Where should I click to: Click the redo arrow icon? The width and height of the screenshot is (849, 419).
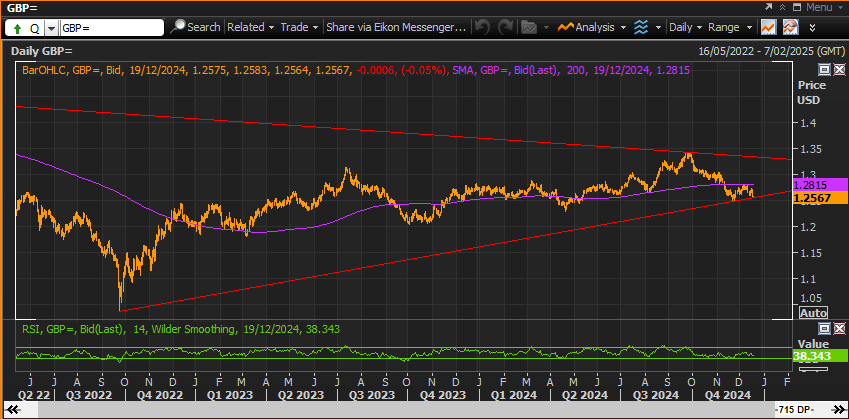click(505, 27)
